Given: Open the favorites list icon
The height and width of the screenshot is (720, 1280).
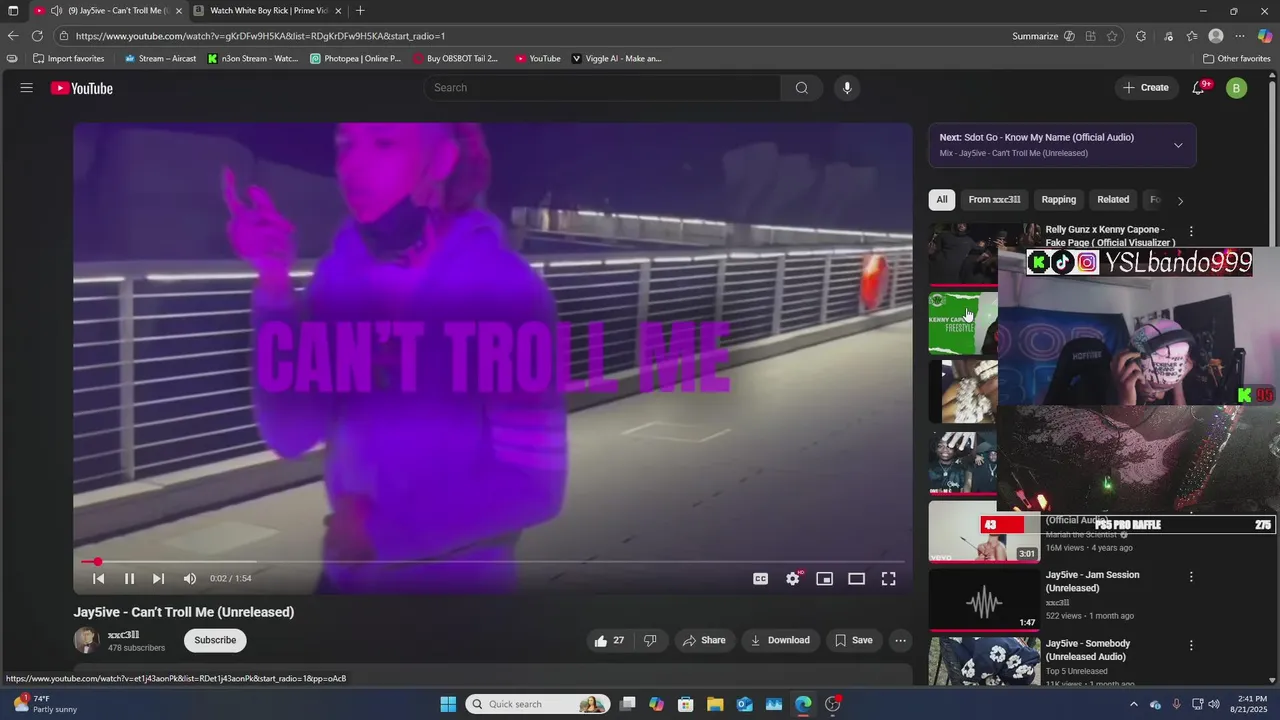Looking at the screenshot, I should pyautogui.click(x=1192, y=36).
